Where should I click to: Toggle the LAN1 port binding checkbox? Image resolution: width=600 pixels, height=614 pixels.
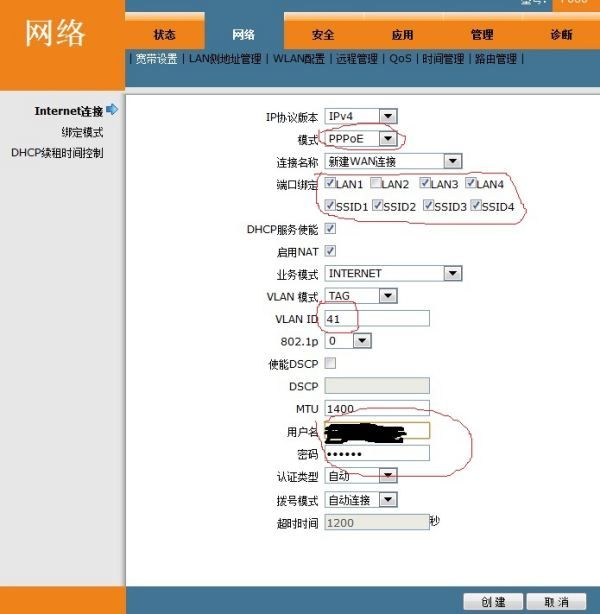pyautogui.click(x=330, y=183)
